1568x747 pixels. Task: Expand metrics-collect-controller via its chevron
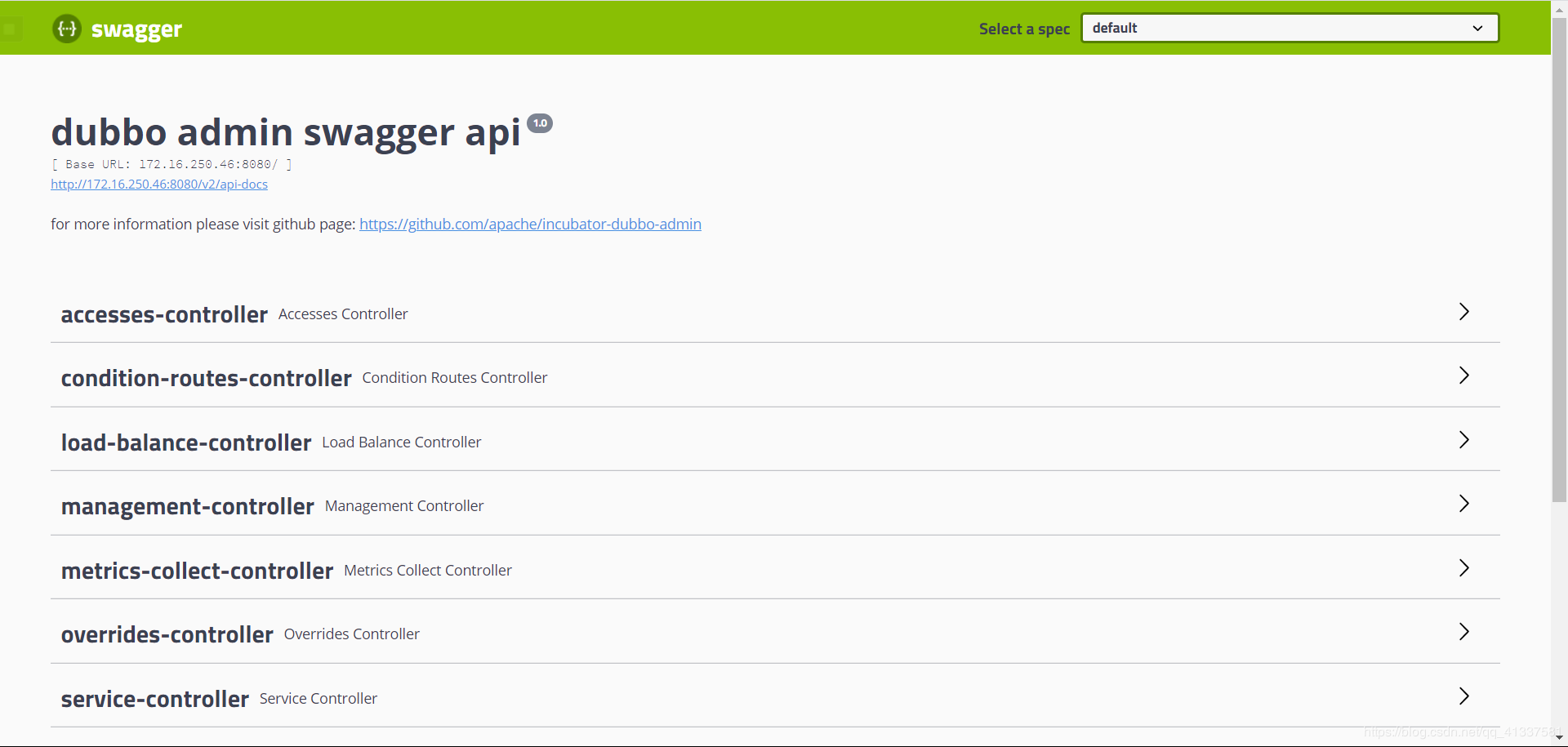[1463, 568]
